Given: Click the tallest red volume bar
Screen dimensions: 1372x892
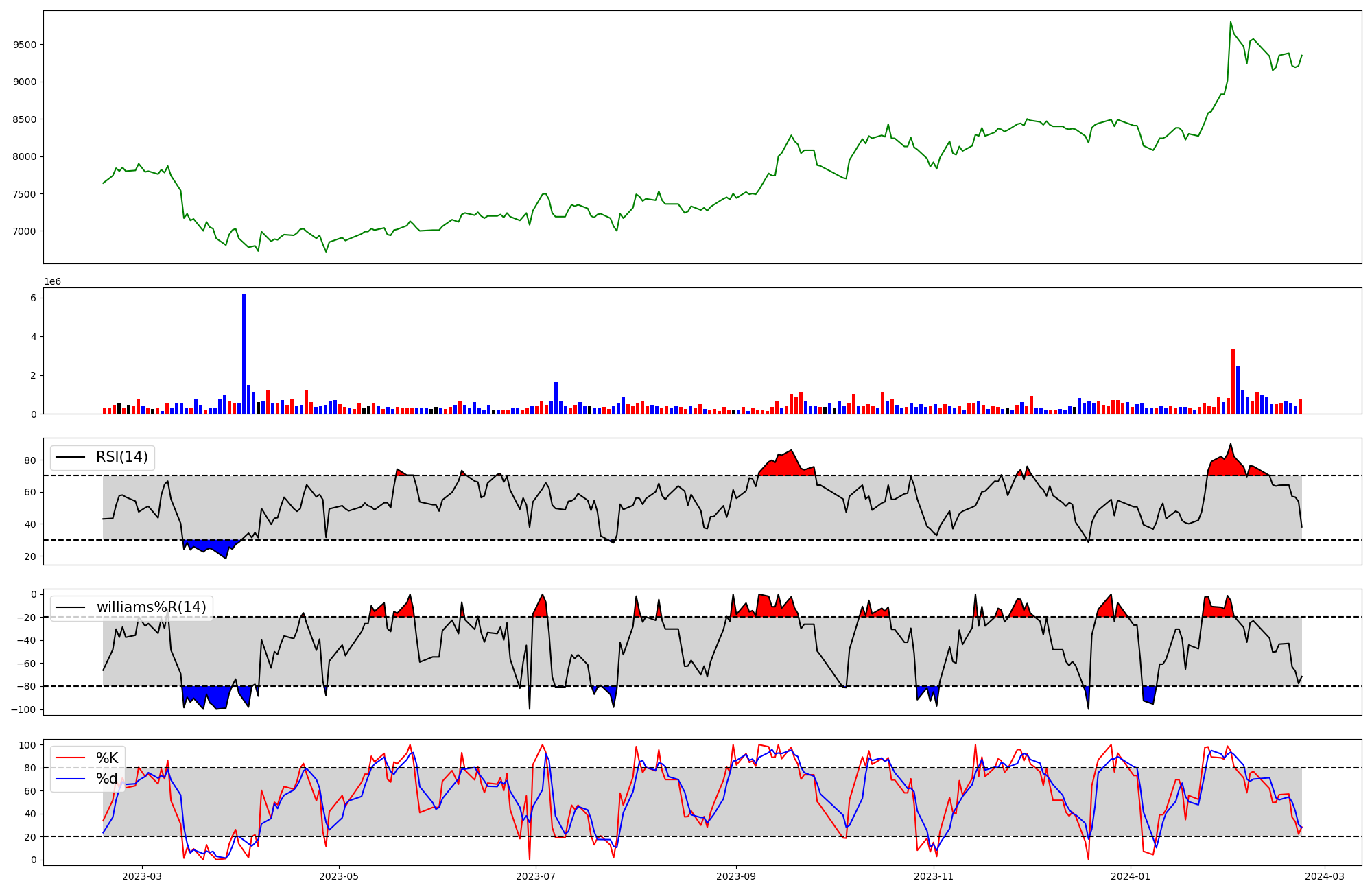Looking at the screenshot, I should [1233, 382].
